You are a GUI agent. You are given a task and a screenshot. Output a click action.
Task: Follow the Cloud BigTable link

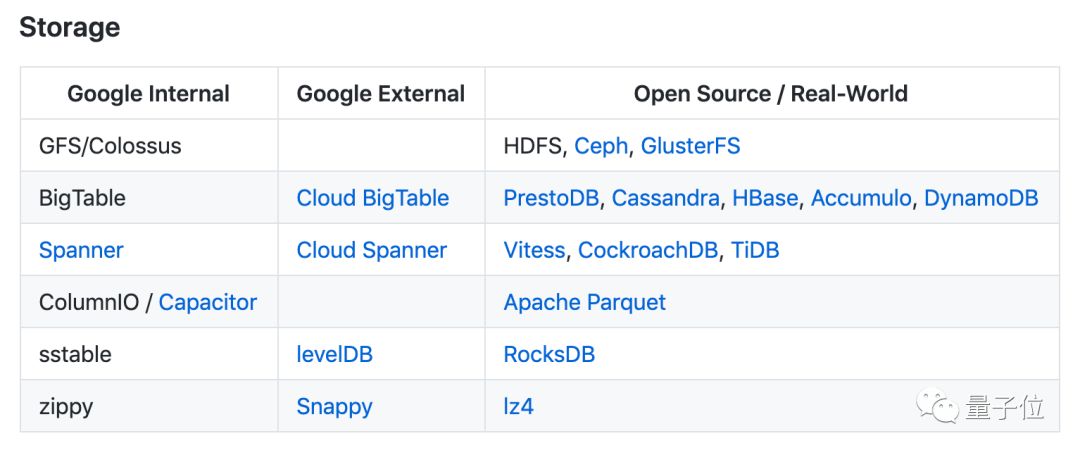[372, 198]
